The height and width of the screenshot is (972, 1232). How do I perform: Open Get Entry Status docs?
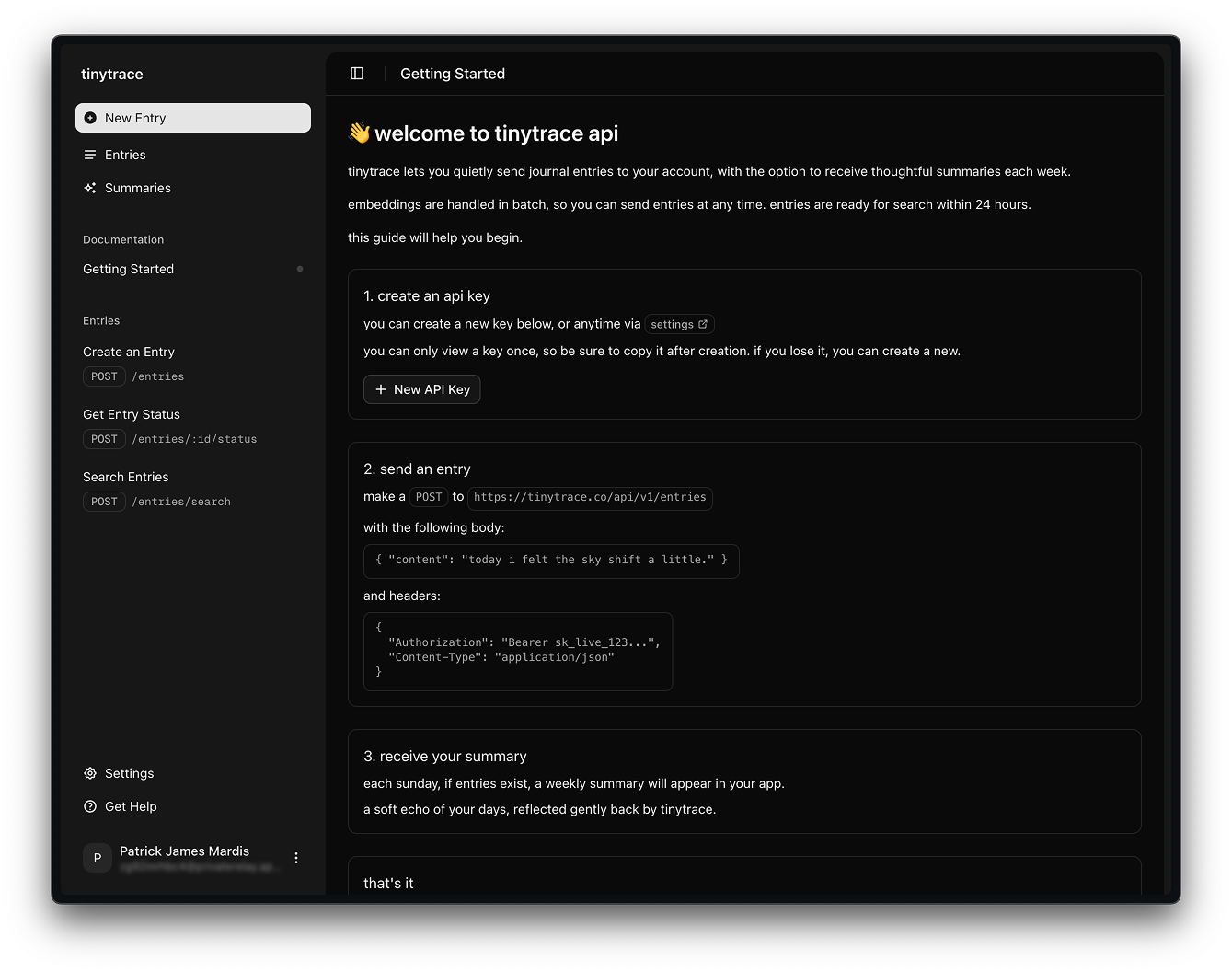[x=132, y=414]
